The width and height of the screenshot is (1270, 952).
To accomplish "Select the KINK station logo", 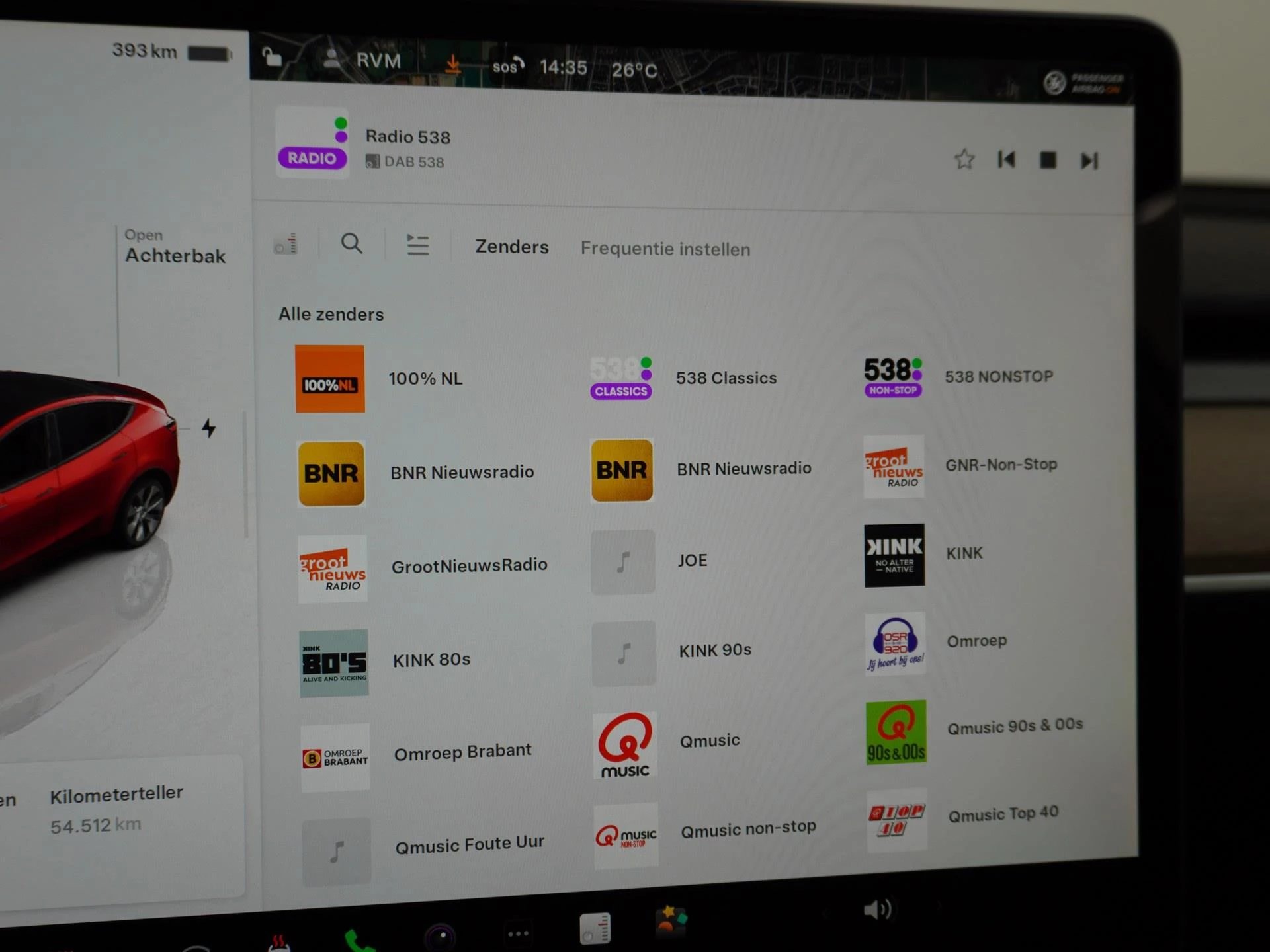I will pyautogui.click(x=894, y=555).
